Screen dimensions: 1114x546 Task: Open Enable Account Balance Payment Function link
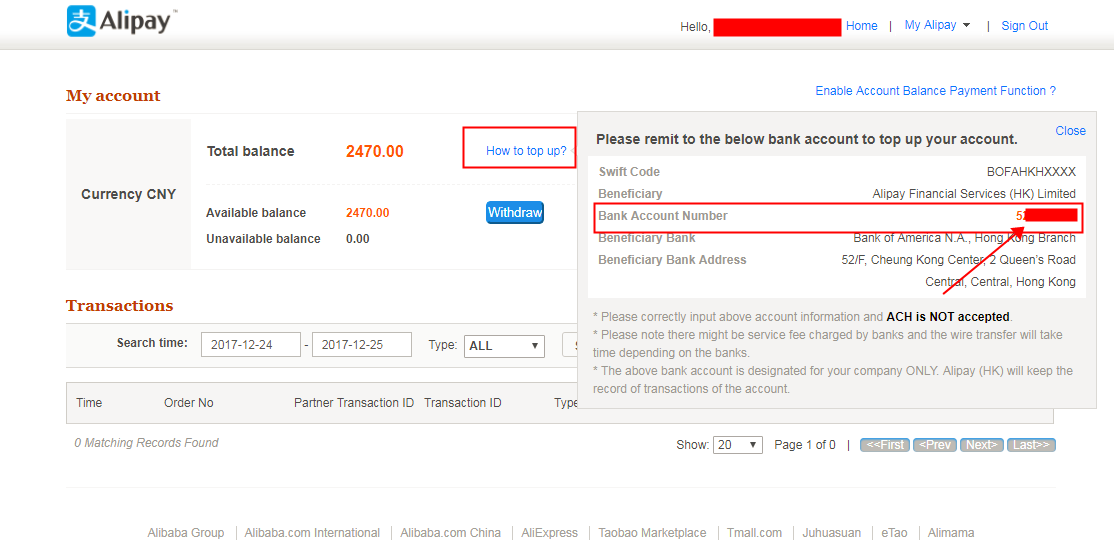[935, 91]
